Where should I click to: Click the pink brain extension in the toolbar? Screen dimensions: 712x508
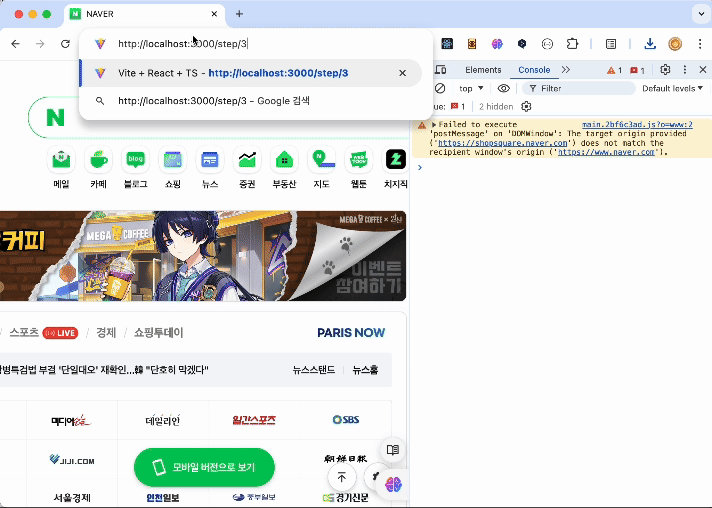497,44
